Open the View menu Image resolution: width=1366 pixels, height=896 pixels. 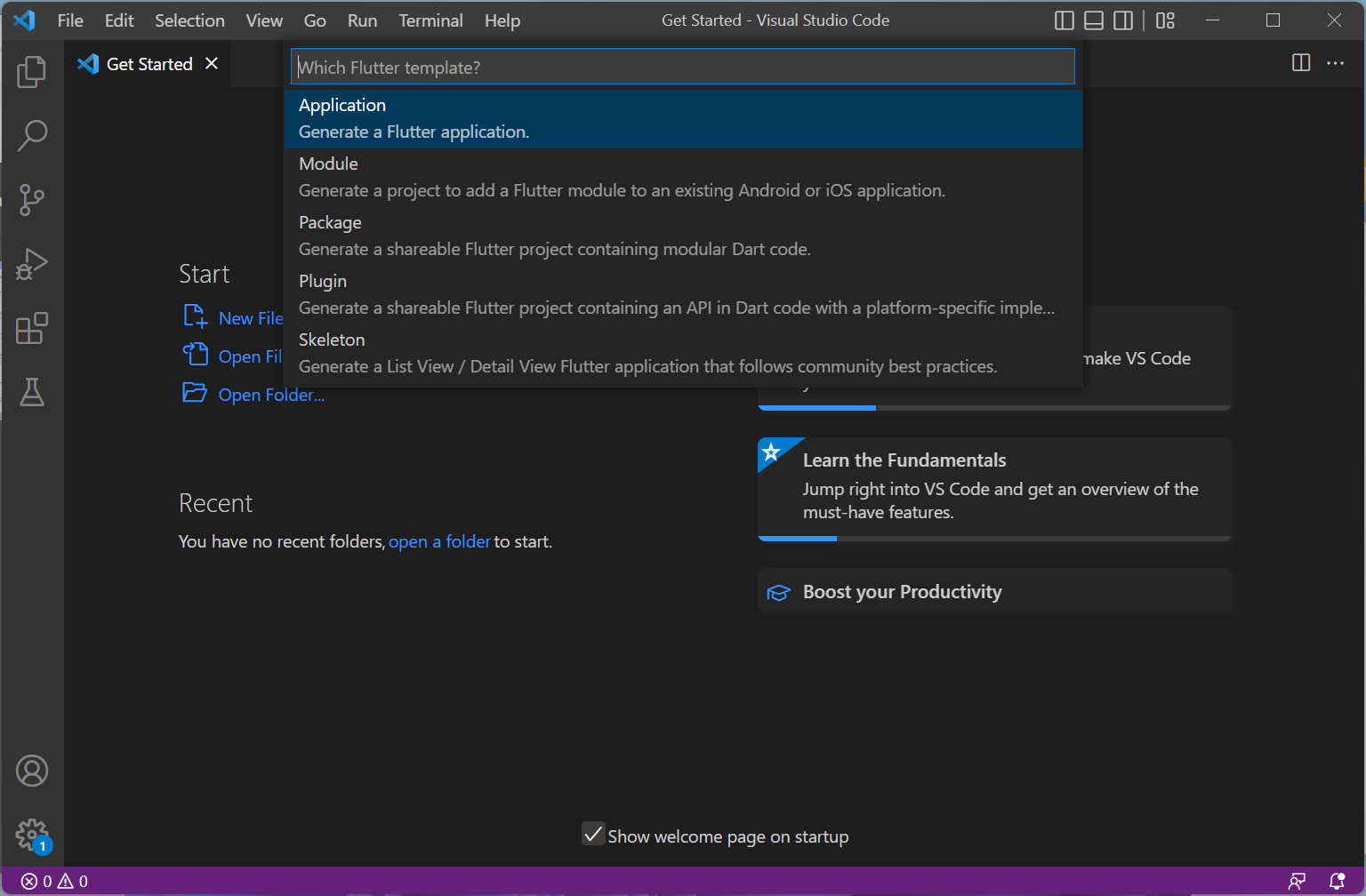[264, 20]
